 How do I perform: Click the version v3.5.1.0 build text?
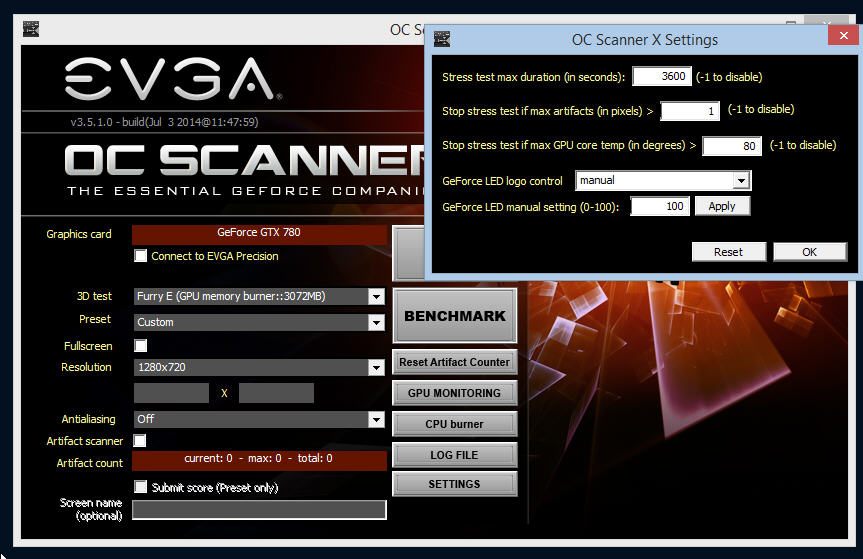tap(164, 122)
